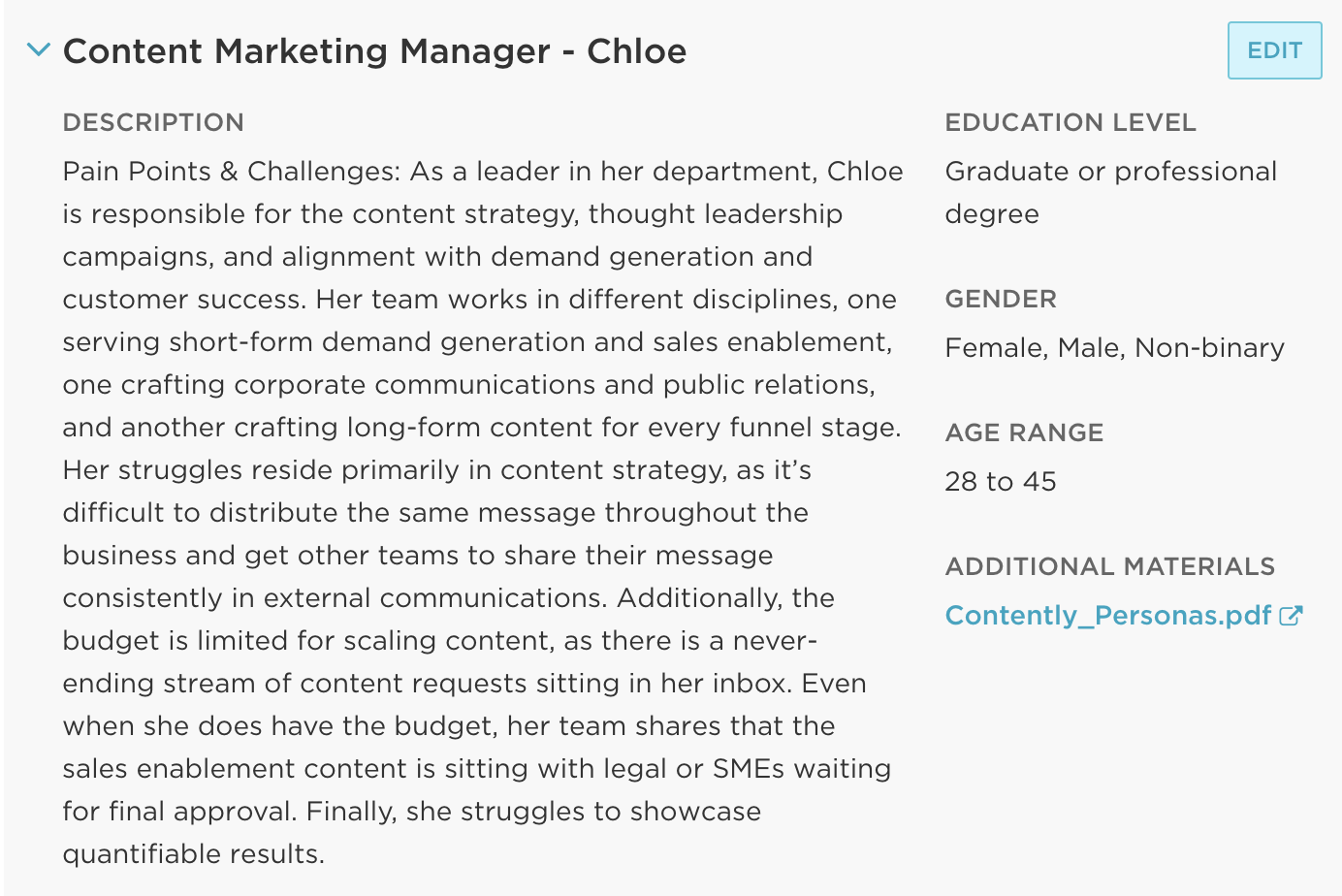Image resolution: width=1342 pixels, height=896 pixels.
Task: Click the 28 to 45 age value
Action: [1001, 482]
